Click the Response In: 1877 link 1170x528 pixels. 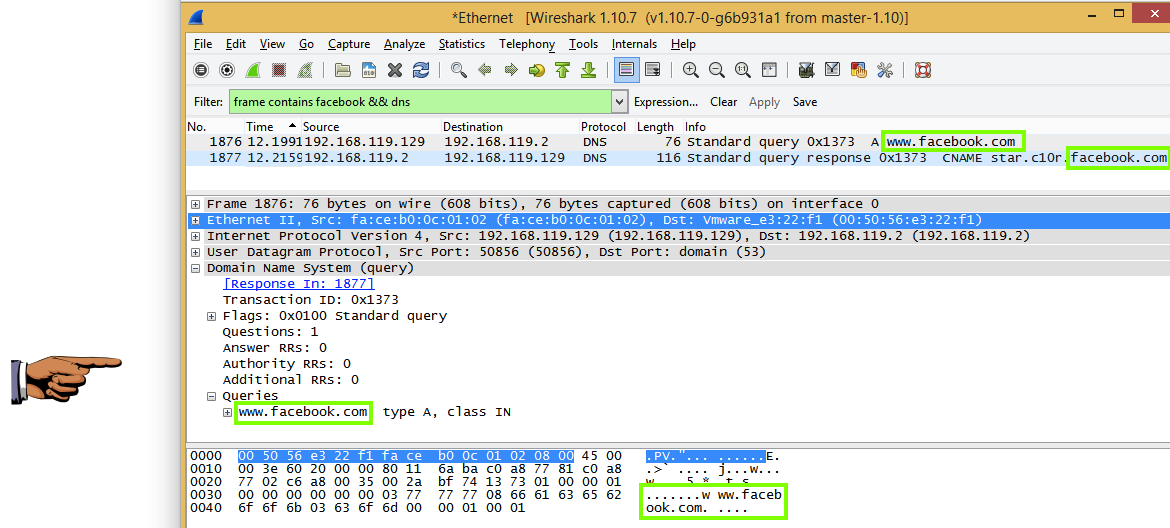click(x=298, y=284)
